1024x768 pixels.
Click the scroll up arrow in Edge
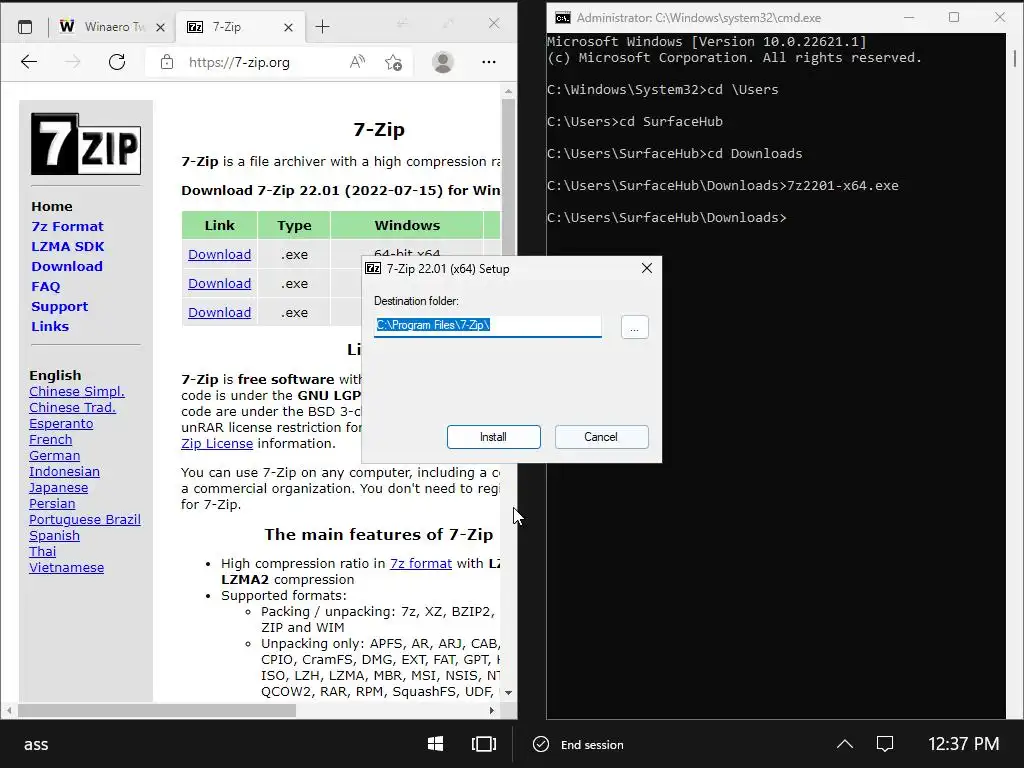(508, 91)
